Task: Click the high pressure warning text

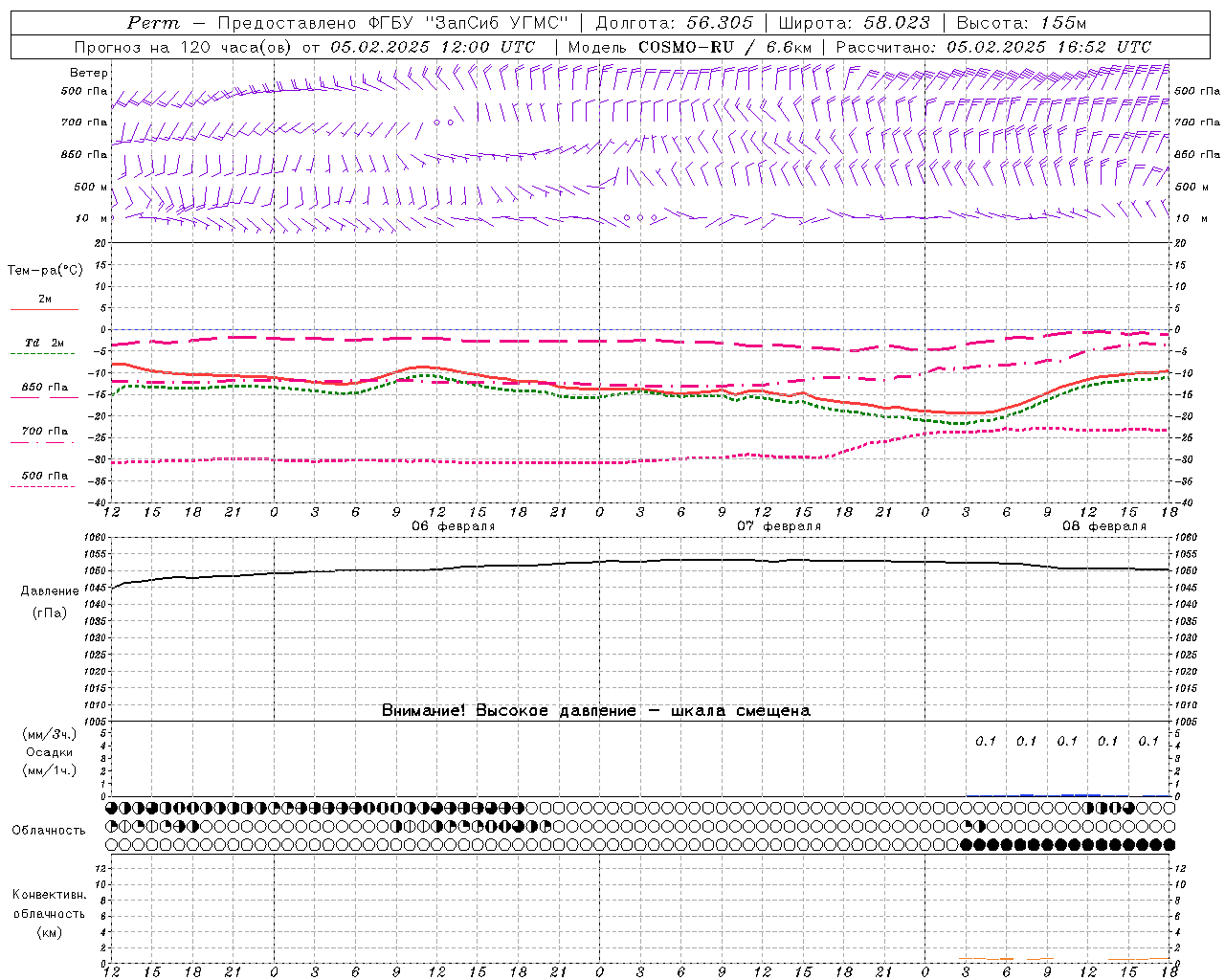Action: pyautogui.click(x=596, y=710)
